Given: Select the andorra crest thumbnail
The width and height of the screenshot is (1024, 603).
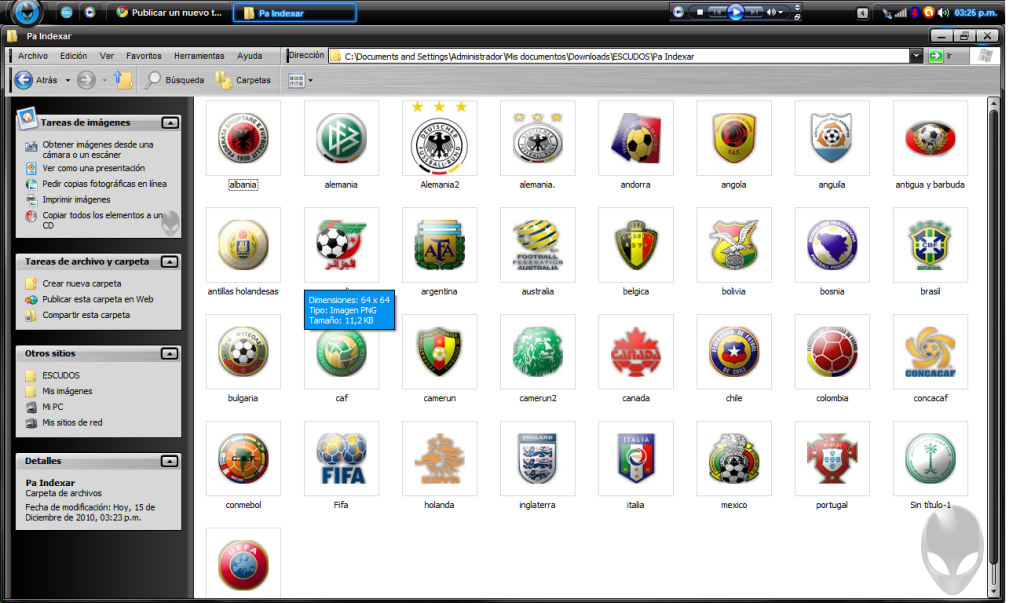Looking at the screenshot, I should coord(635,138).
